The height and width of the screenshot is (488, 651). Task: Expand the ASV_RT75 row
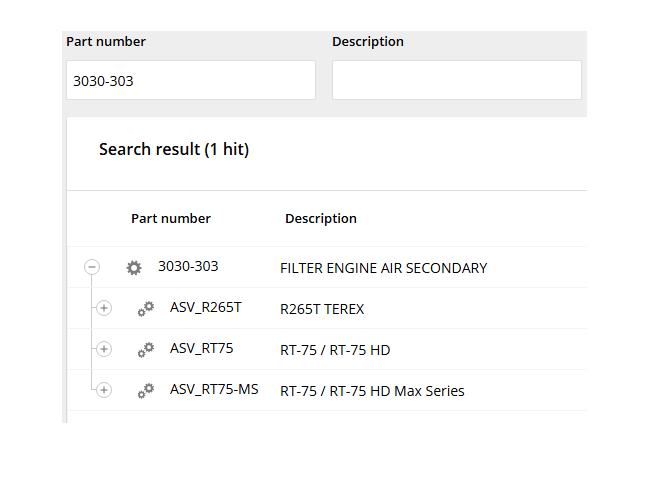click(x=104, y=349)
